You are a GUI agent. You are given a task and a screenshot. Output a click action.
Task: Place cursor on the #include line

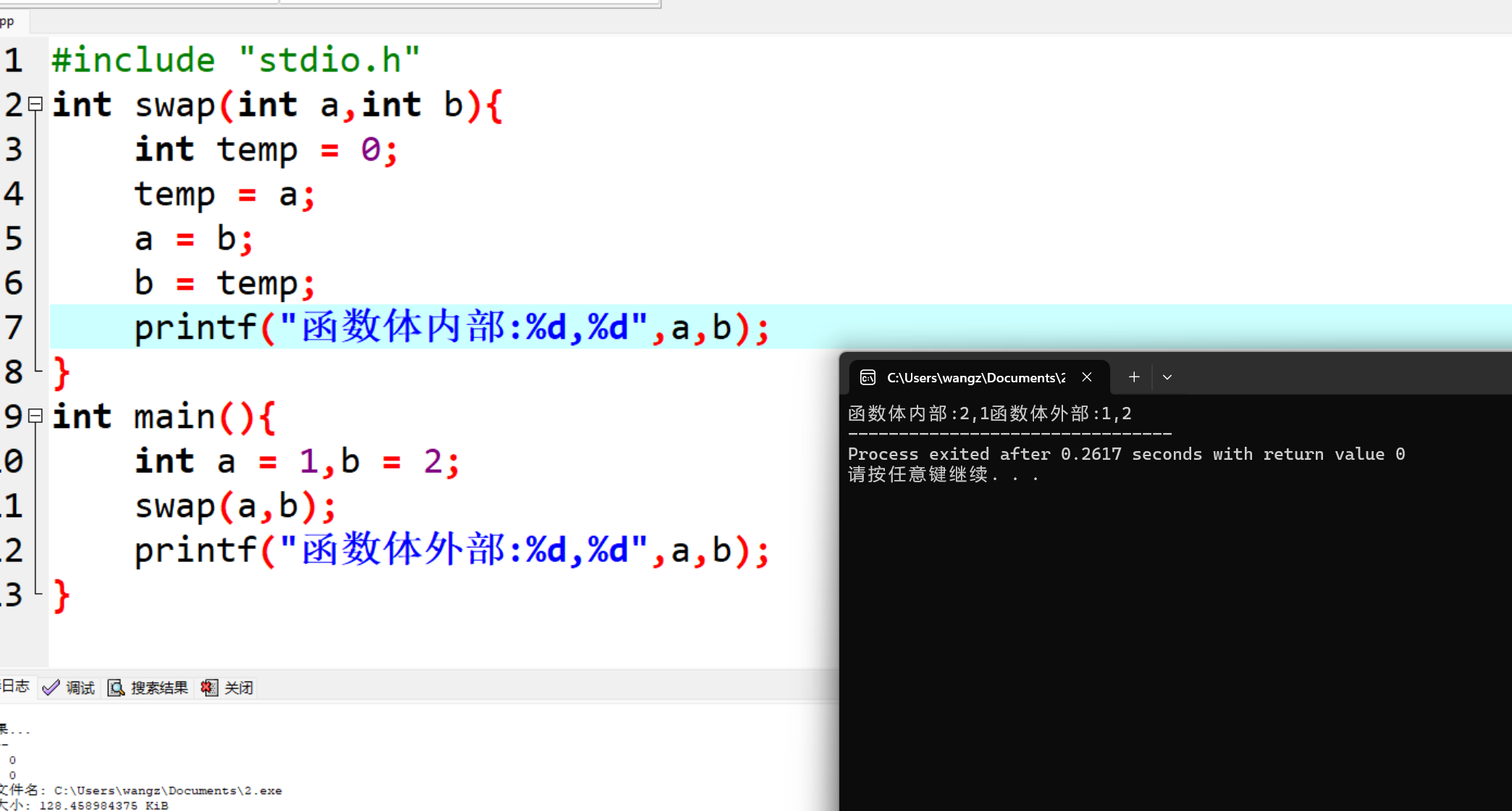coord(235,60)
